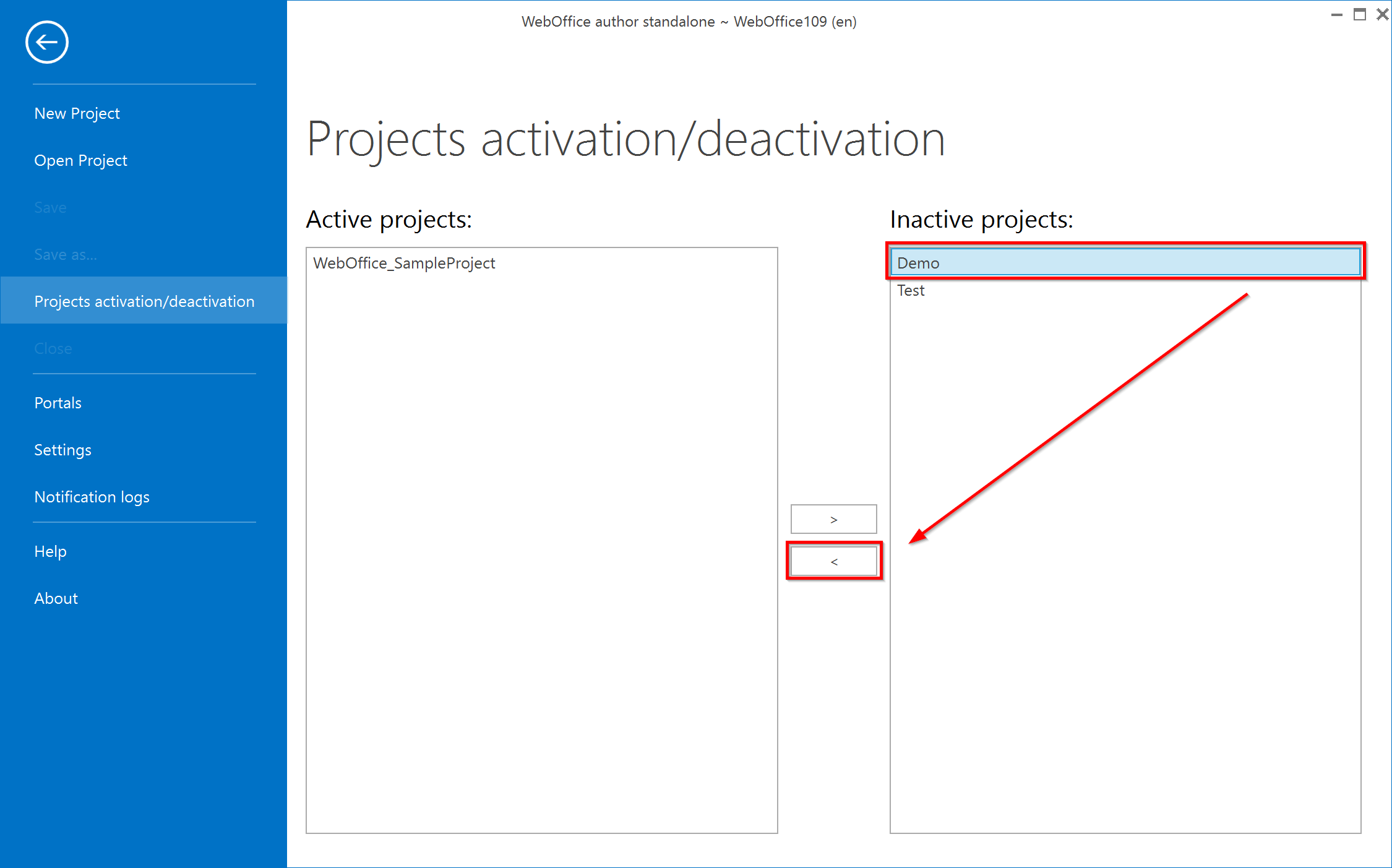Start a New Project
Viewport: 1392px width, 868px height.
pos(77,113)
